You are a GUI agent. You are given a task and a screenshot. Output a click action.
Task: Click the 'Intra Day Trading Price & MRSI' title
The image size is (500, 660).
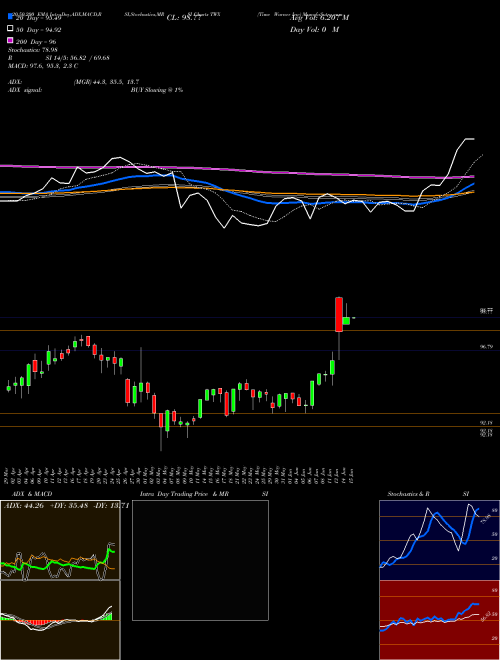(204, 494)
